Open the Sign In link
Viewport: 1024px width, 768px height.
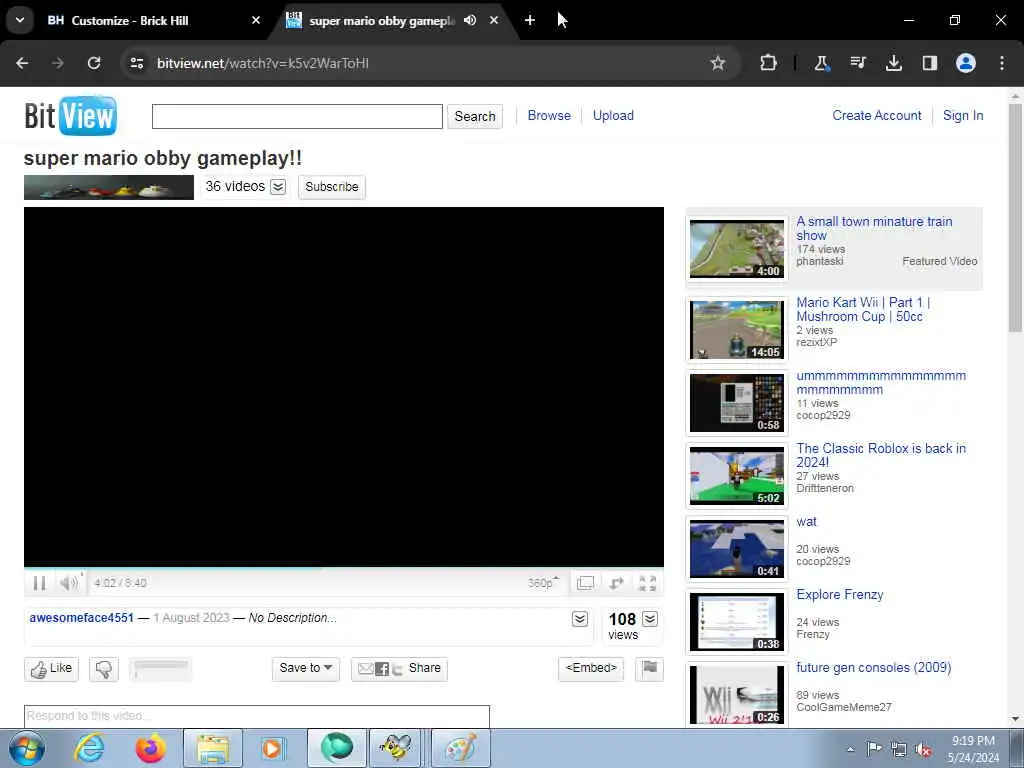963,116
